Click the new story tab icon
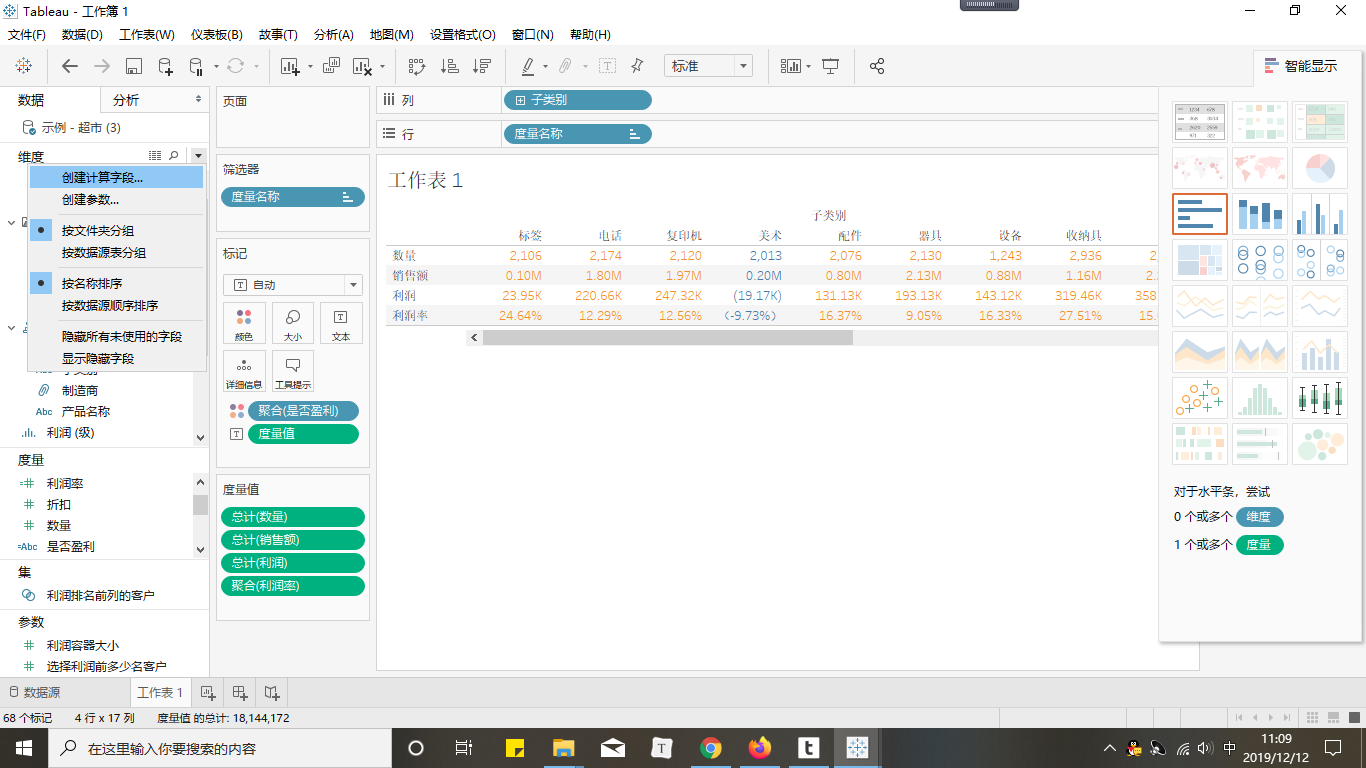This screenshot has width=1366, height=768. click(x=271, y=692)
